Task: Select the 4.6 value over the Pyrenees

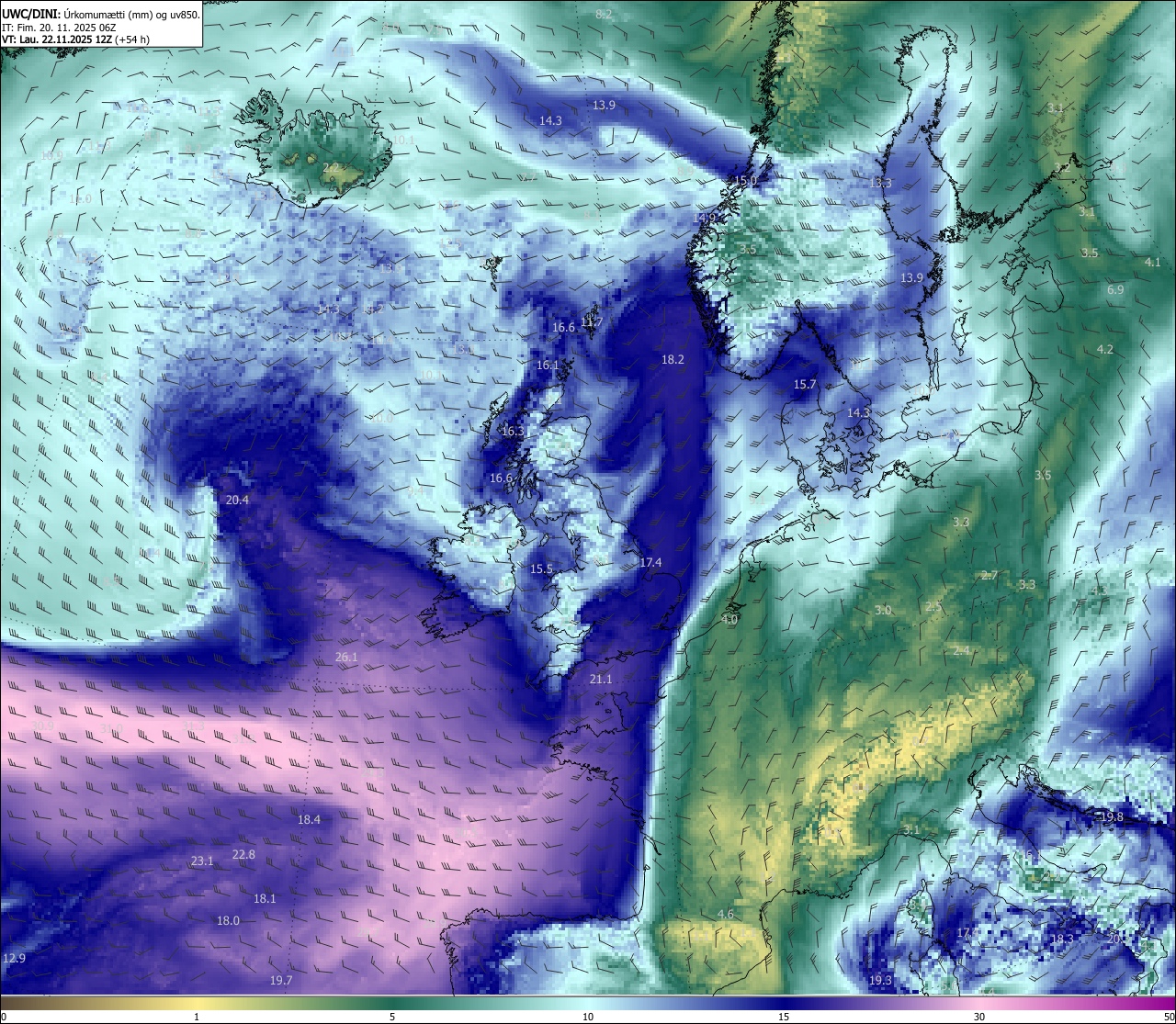Action: [726, 914]
